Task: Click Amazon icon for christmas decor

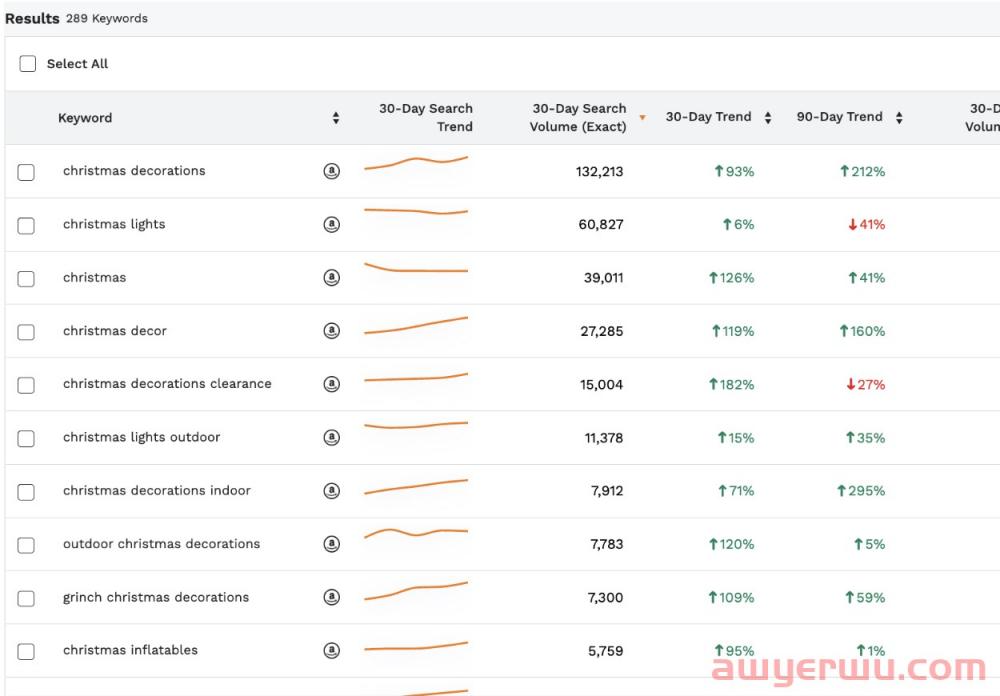Action: point(332,331)
